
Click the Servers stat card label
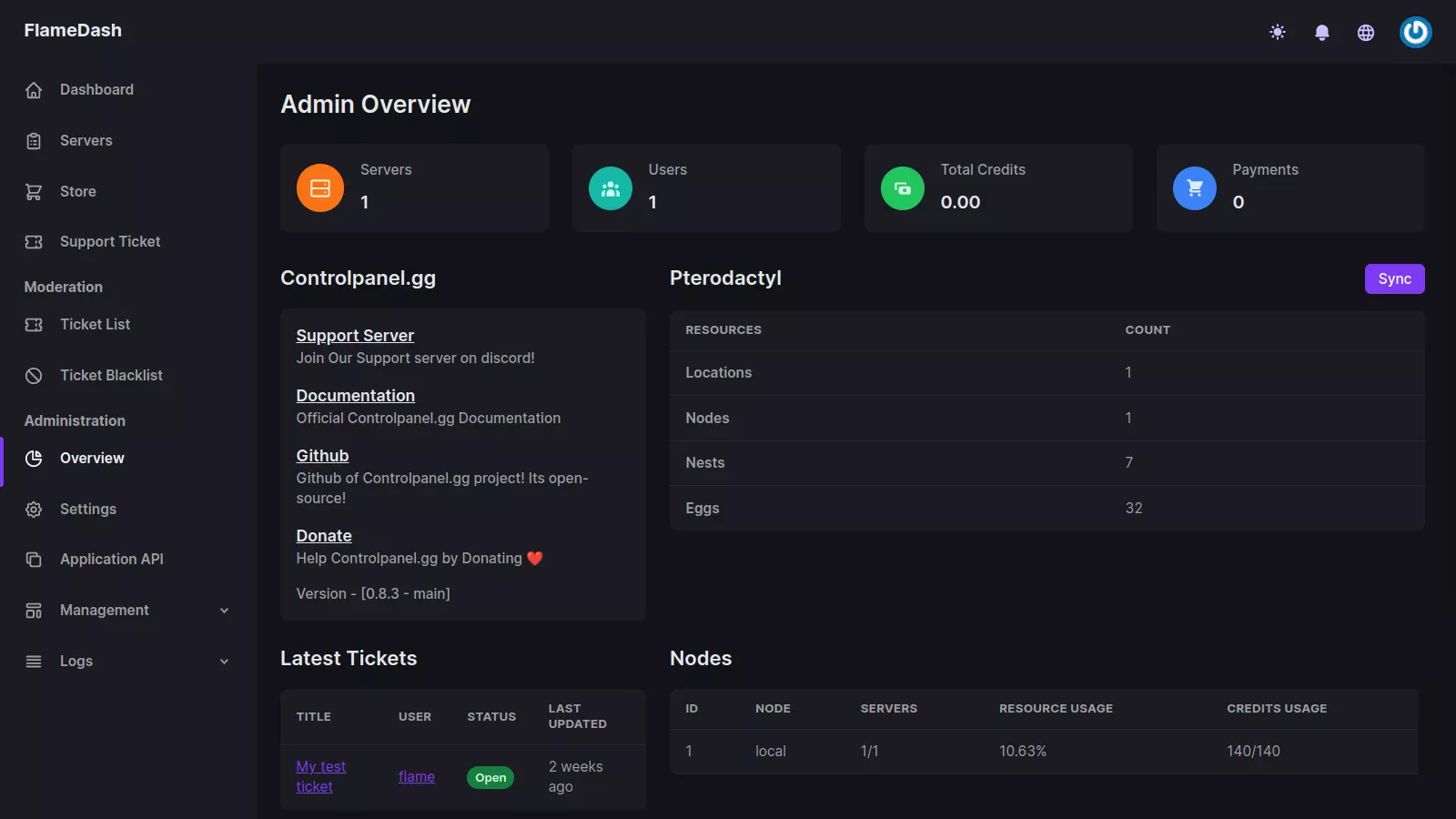386,170
